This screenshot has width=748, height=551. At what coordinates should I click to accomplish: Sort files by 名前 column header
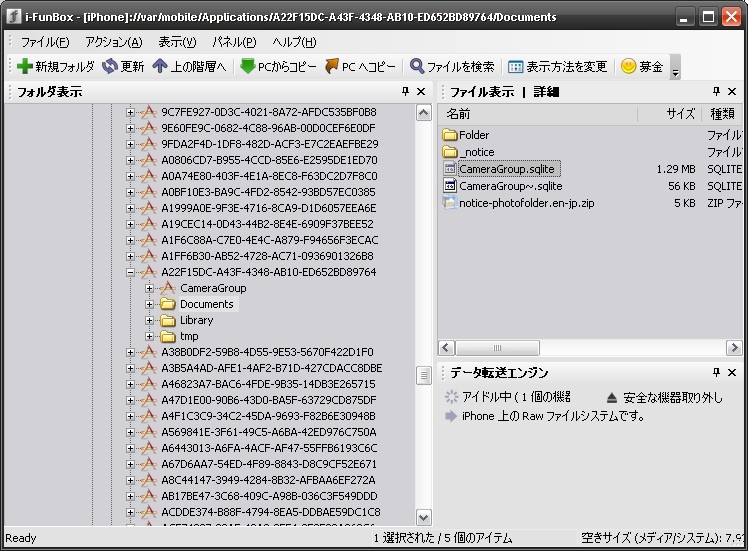coord(538,114)
